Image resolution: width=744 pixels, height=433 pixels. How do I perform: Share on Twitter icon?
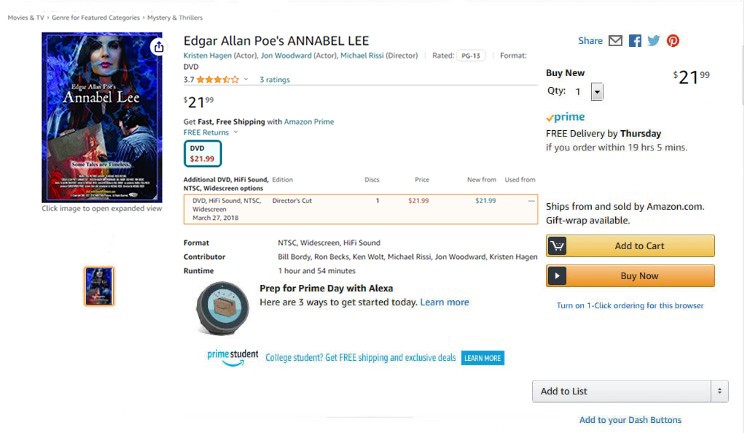[x=654, y=41]
